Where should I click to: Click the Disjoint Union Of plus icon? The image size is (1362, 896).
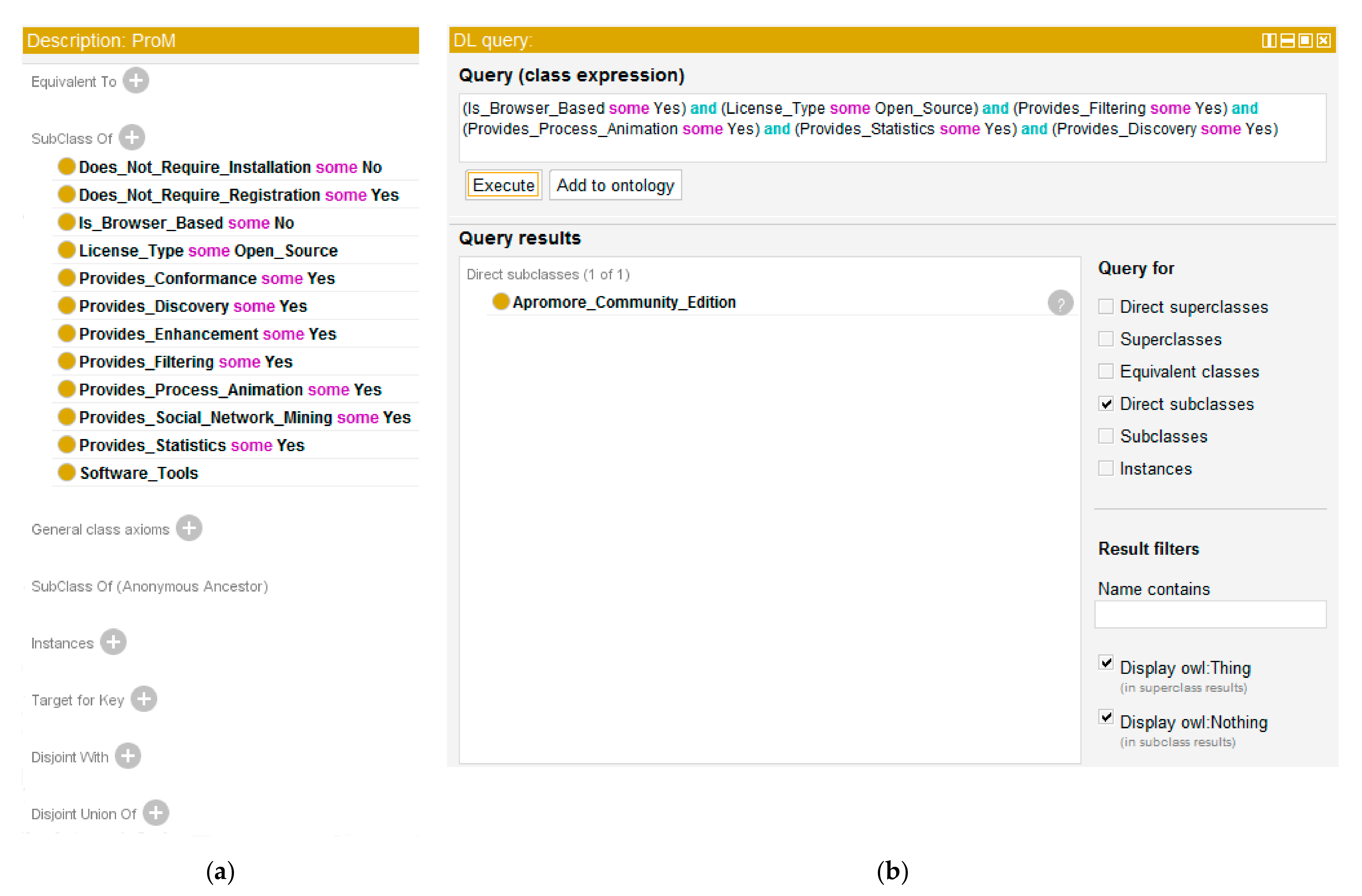pos(156,812)
